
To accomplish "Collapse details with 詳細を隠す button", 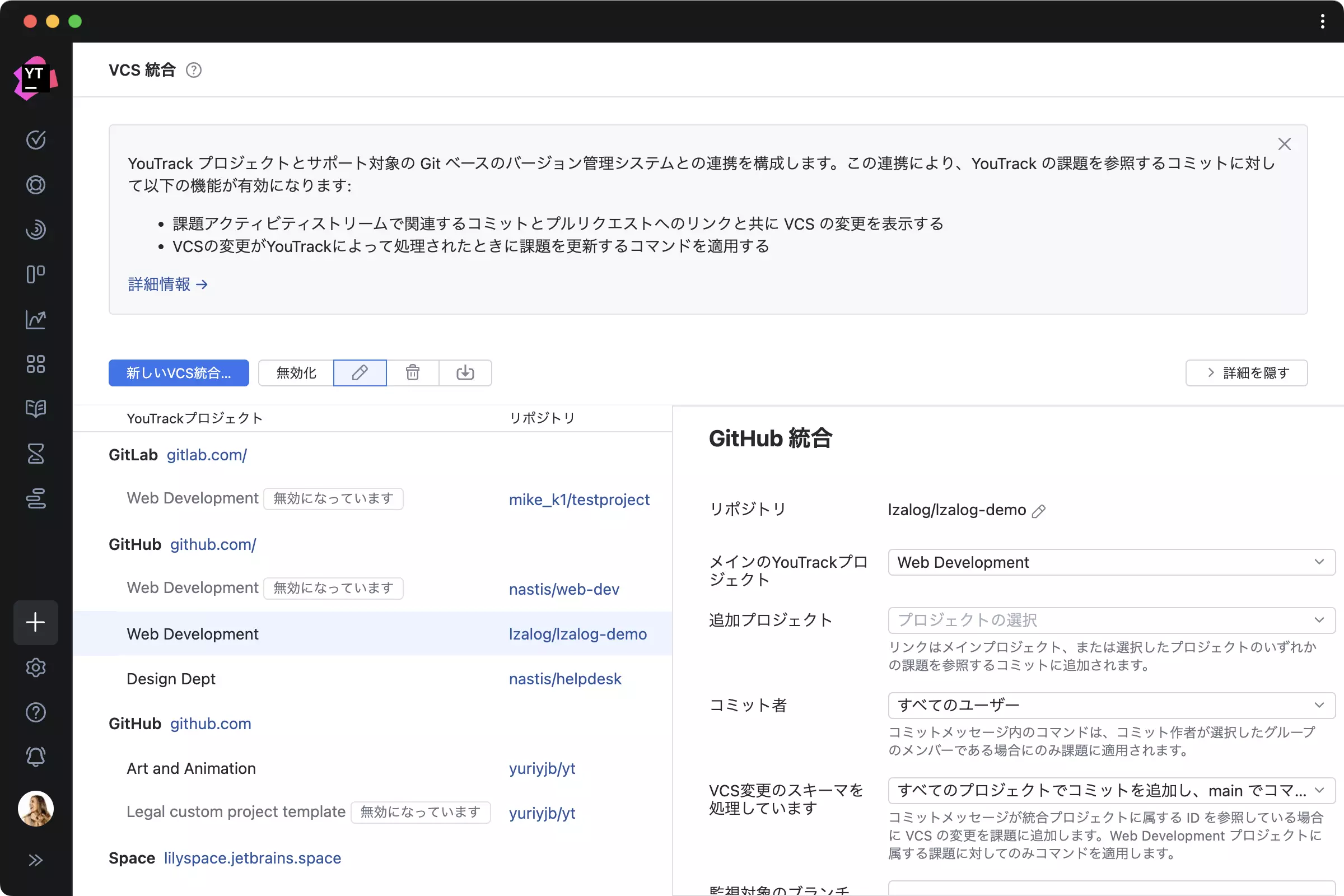I will (x=1247, y=372).
